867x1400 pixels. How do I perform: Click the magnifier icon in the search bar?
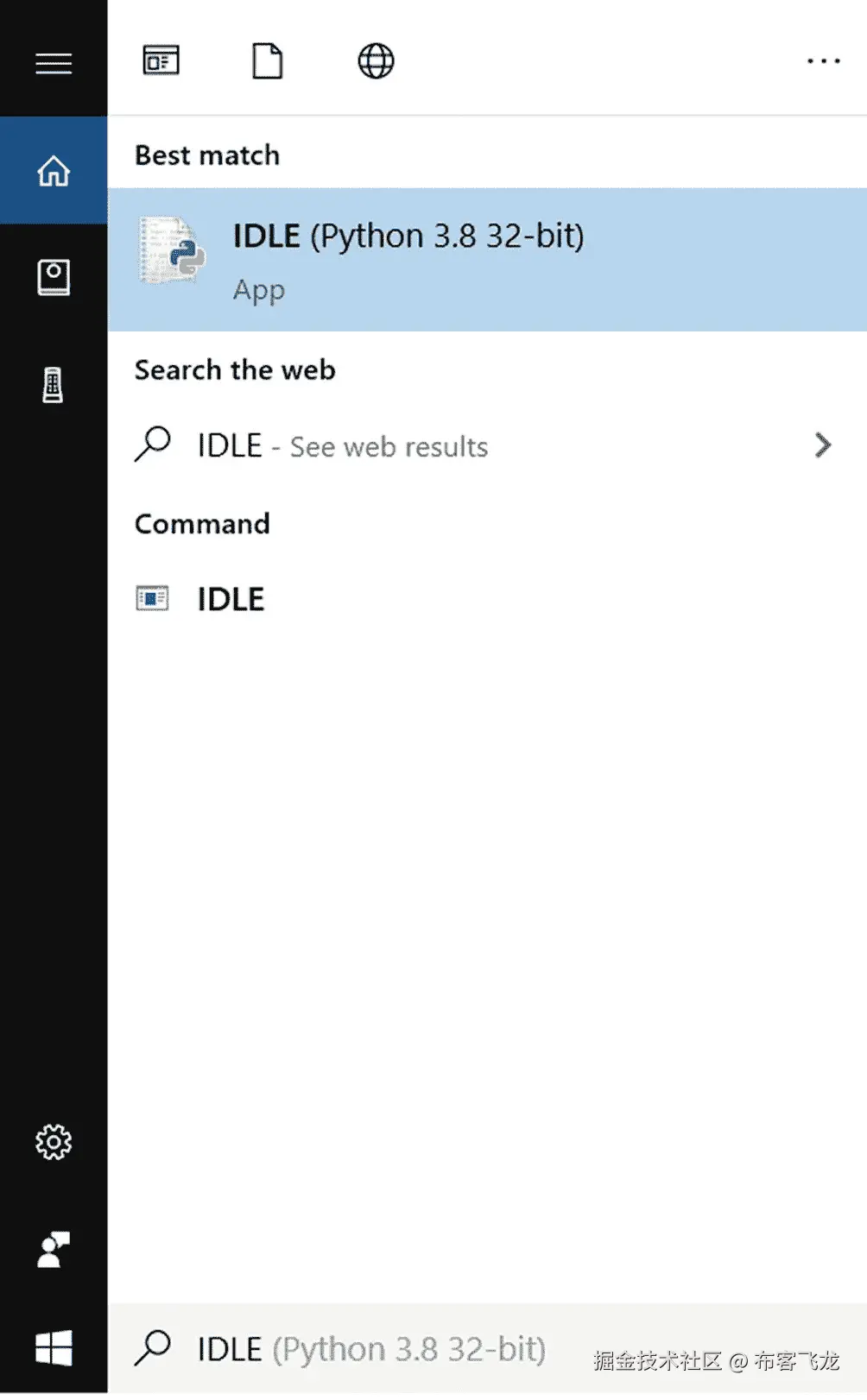[152, 1348]
